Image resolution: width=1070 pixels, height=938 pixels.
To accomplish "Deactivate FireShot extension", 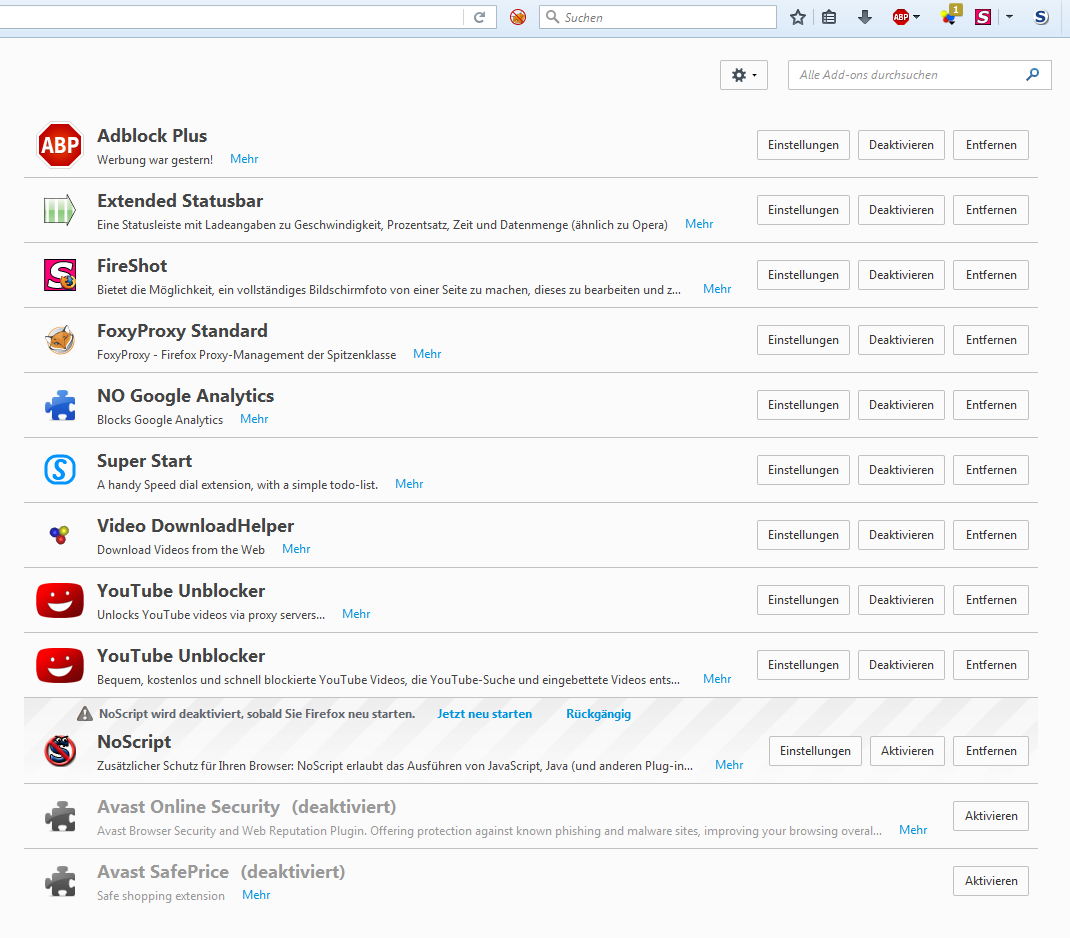I will [x=901, y=275].
